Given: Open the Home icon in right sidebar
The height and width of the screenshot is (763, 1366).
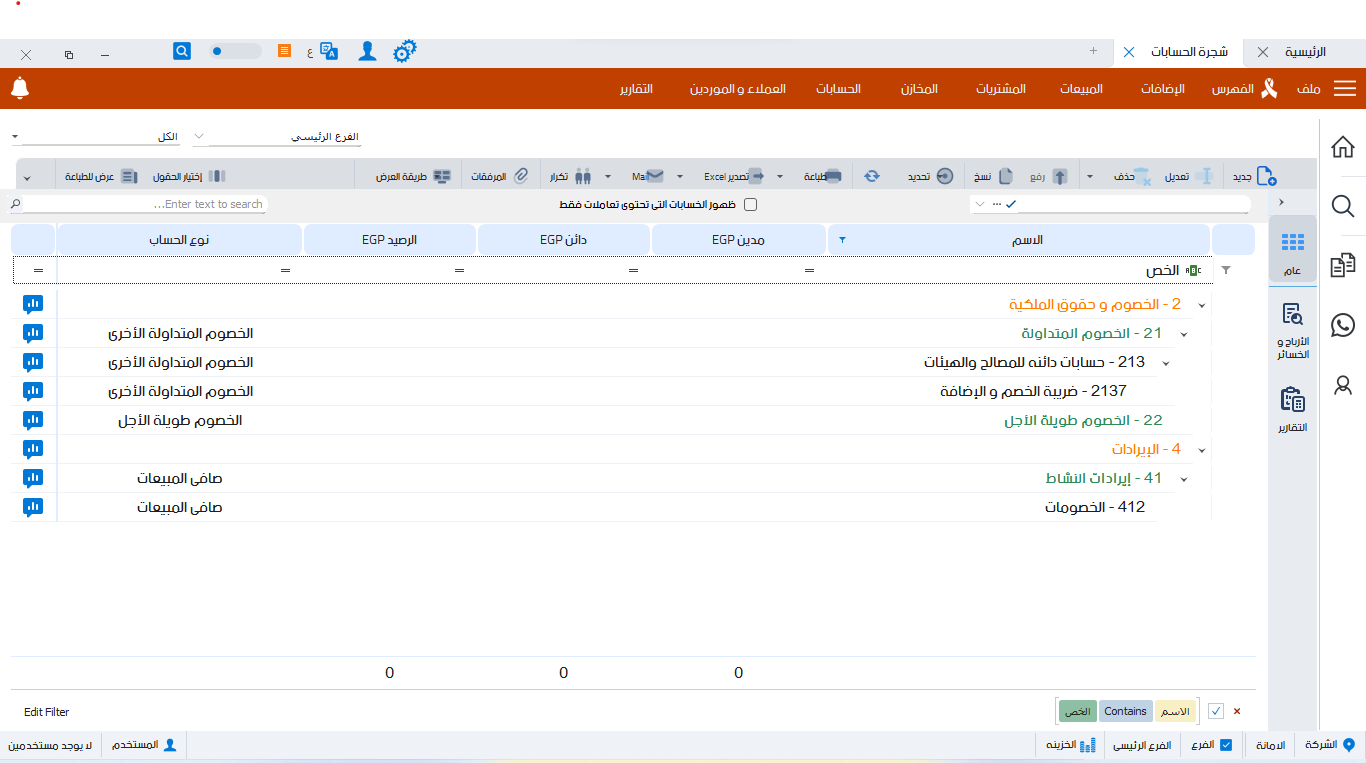Looking at the screenshot, I should [x=1343, y=147].
